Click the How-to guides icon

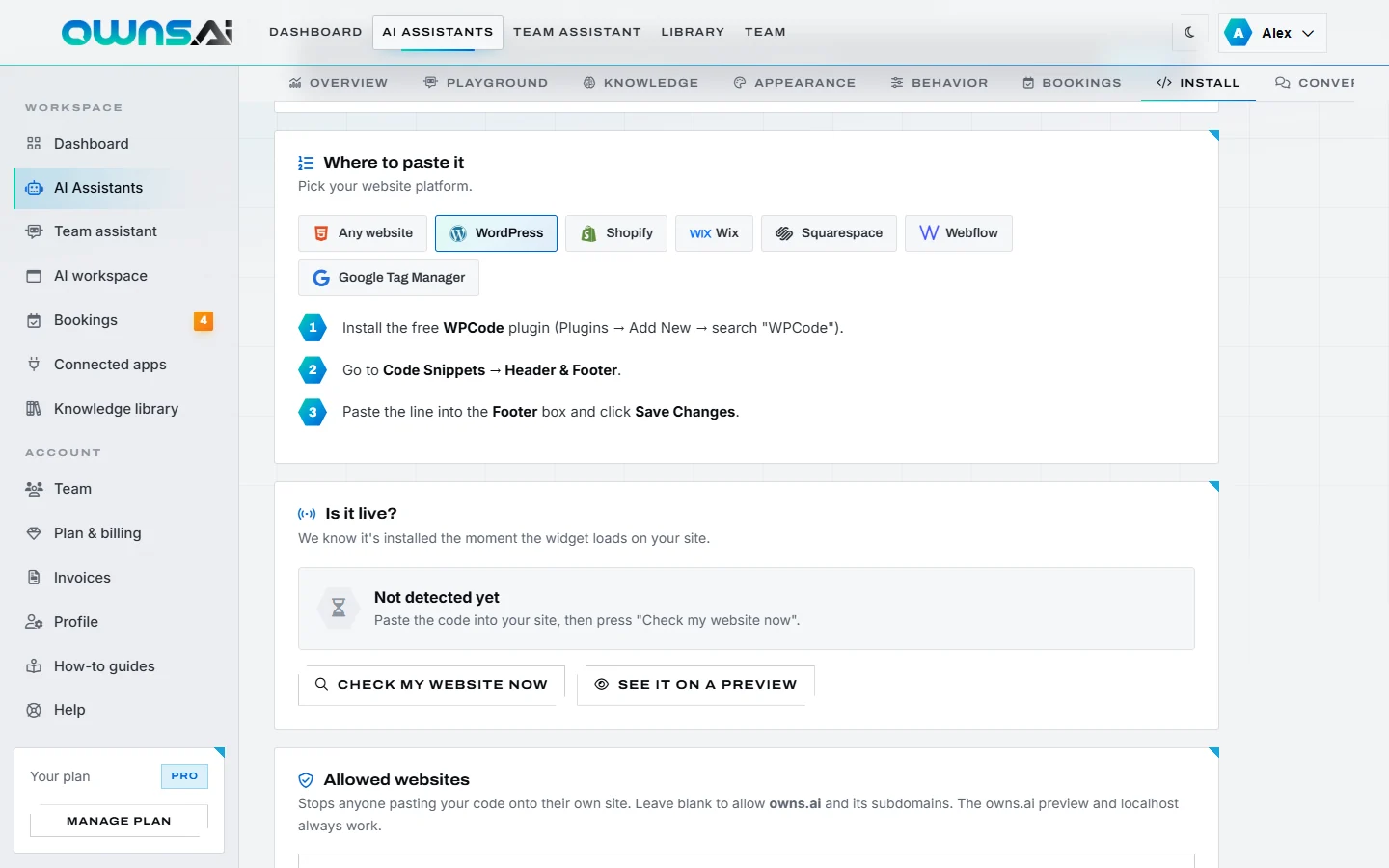34,666
